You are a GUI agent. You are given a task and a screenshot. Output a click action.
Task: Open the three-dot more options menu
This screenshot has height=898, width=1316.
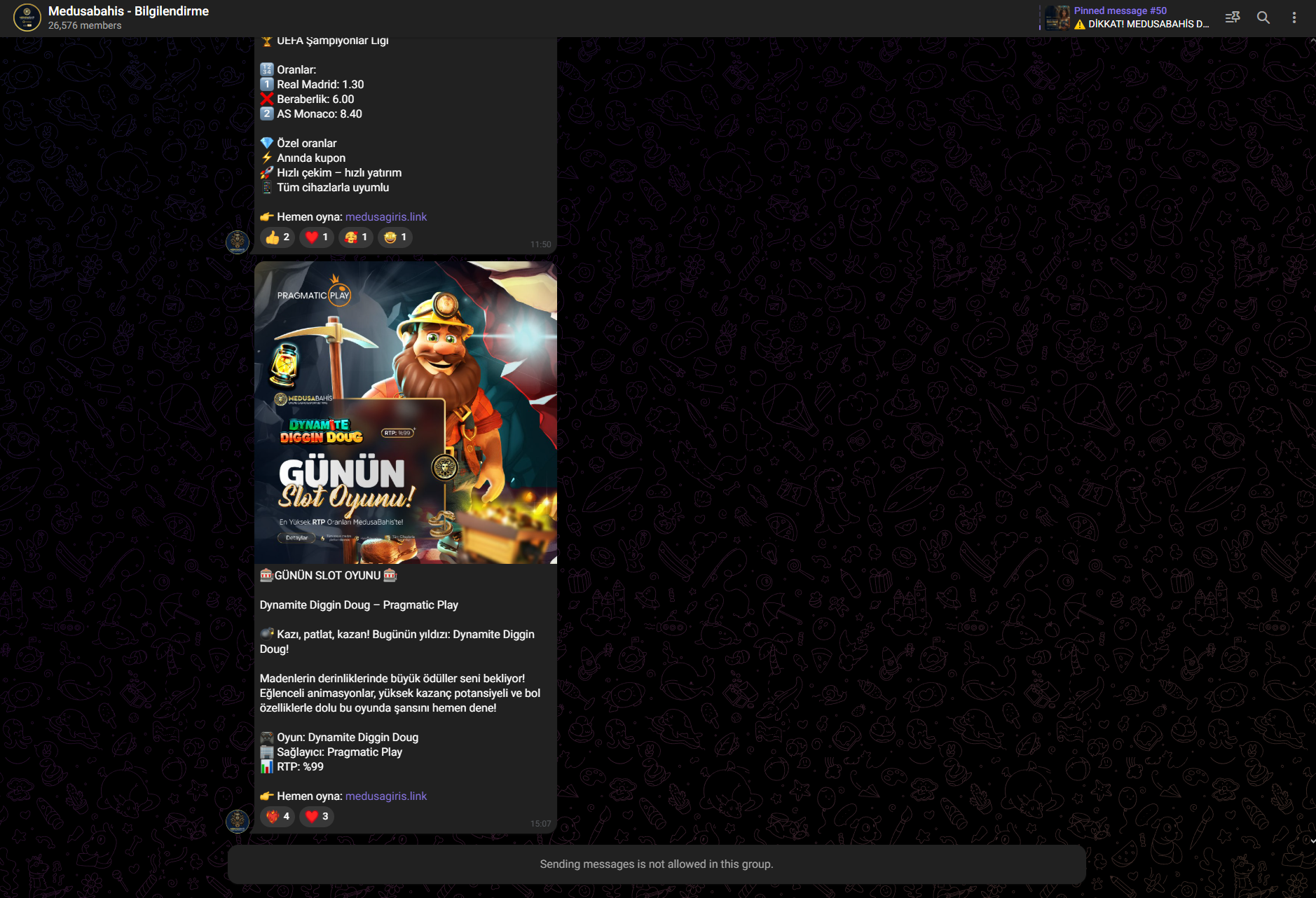[1294, 18]
